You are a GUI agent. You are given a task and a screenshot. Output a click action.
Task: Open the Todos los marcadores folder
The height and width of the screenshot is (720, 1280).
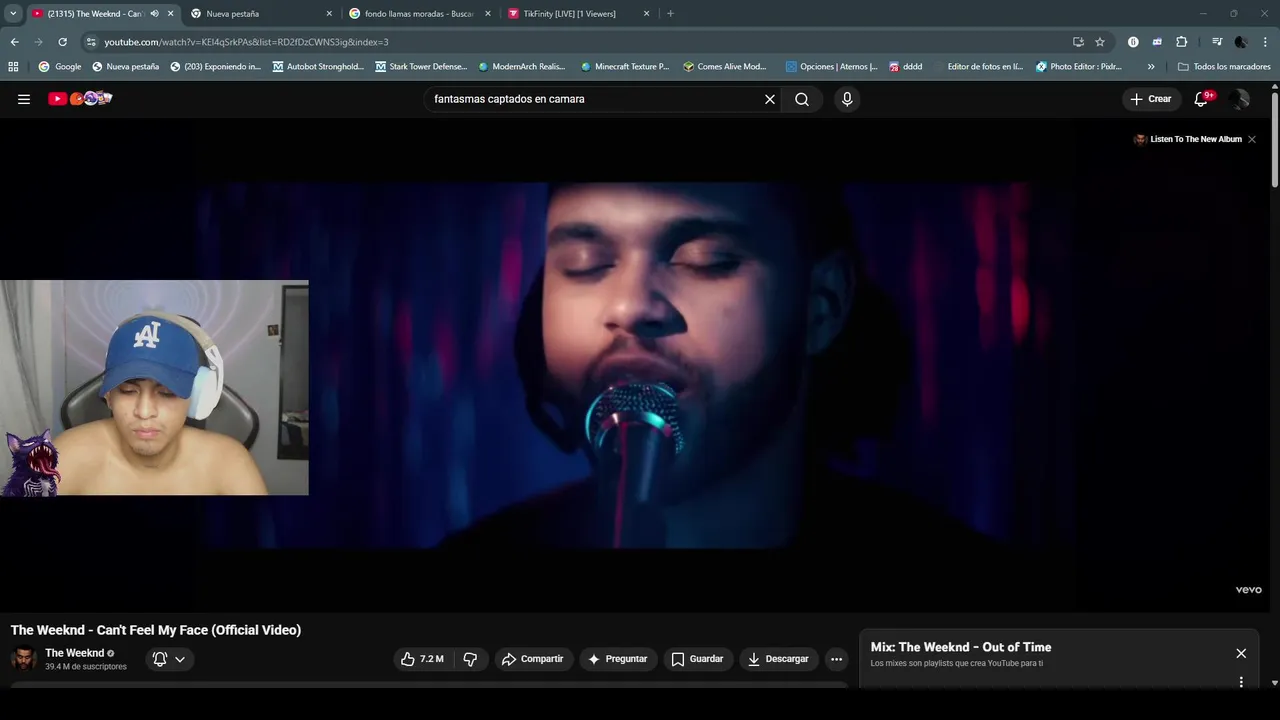click(1224, 67)
